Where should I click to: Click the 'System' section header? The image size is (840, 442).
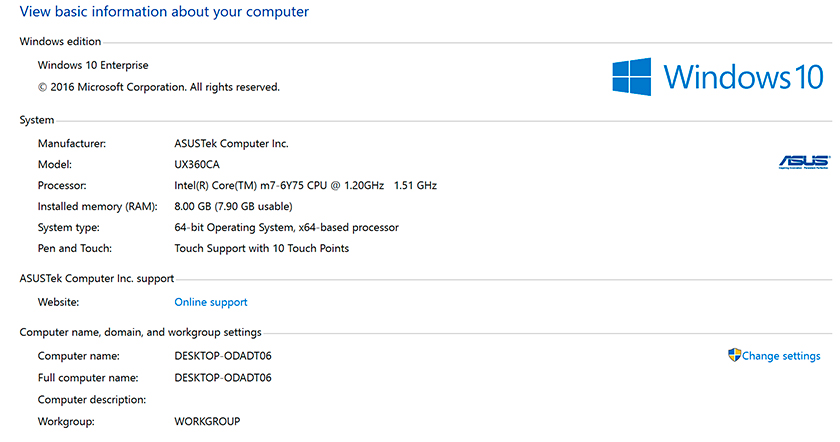point(36,120)
